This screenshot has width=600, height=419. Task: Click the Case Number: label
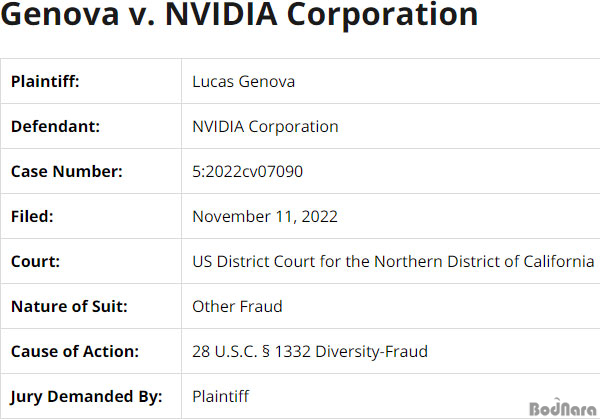(x=67, y=171)
